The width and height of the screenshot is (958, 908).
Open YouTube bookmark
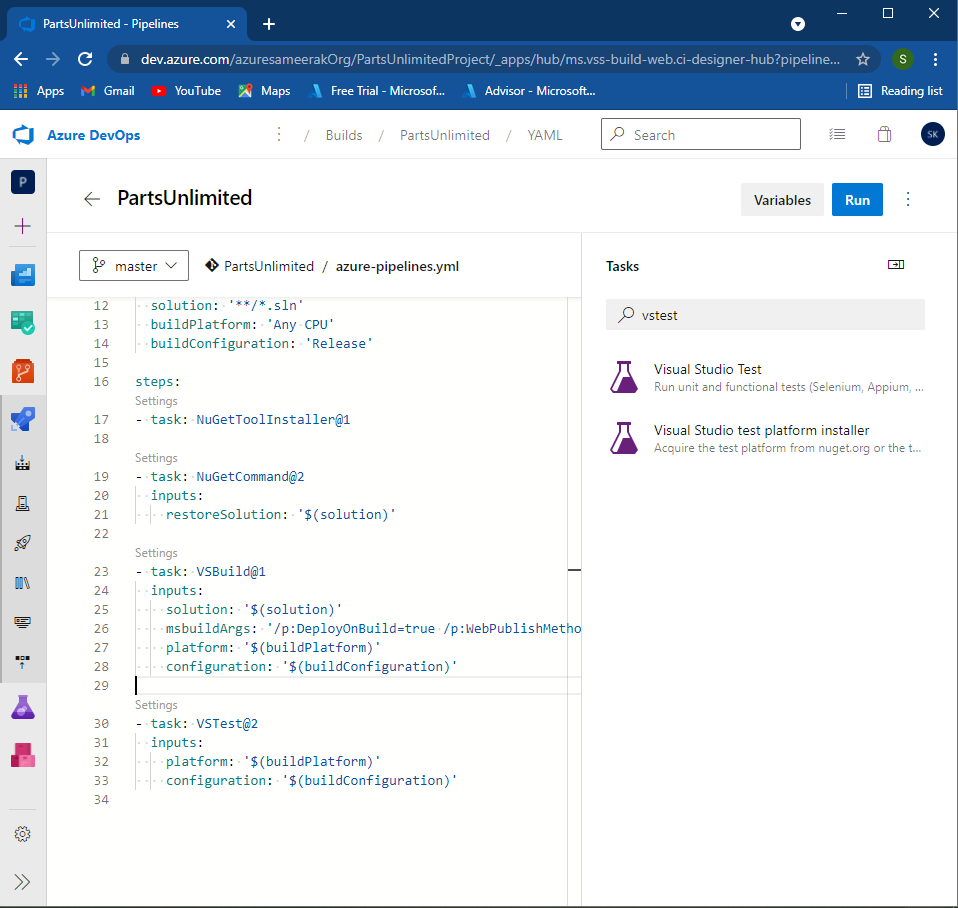tap(186, 90)
